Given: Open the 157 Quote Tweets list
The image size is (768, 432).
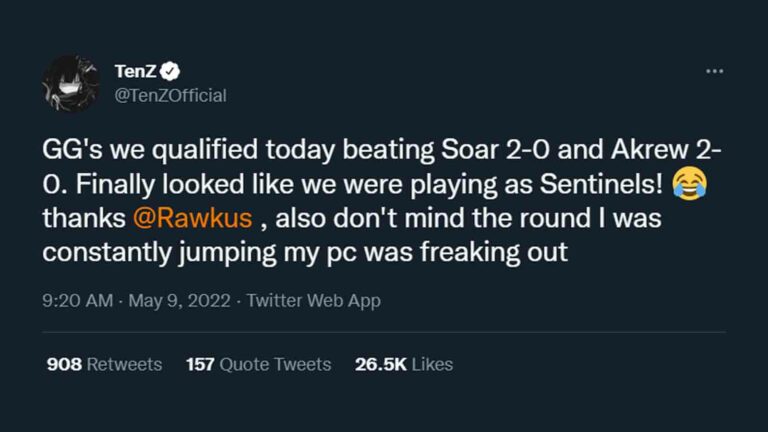Looking at the screenshot, I should click(x=258, y=364).
